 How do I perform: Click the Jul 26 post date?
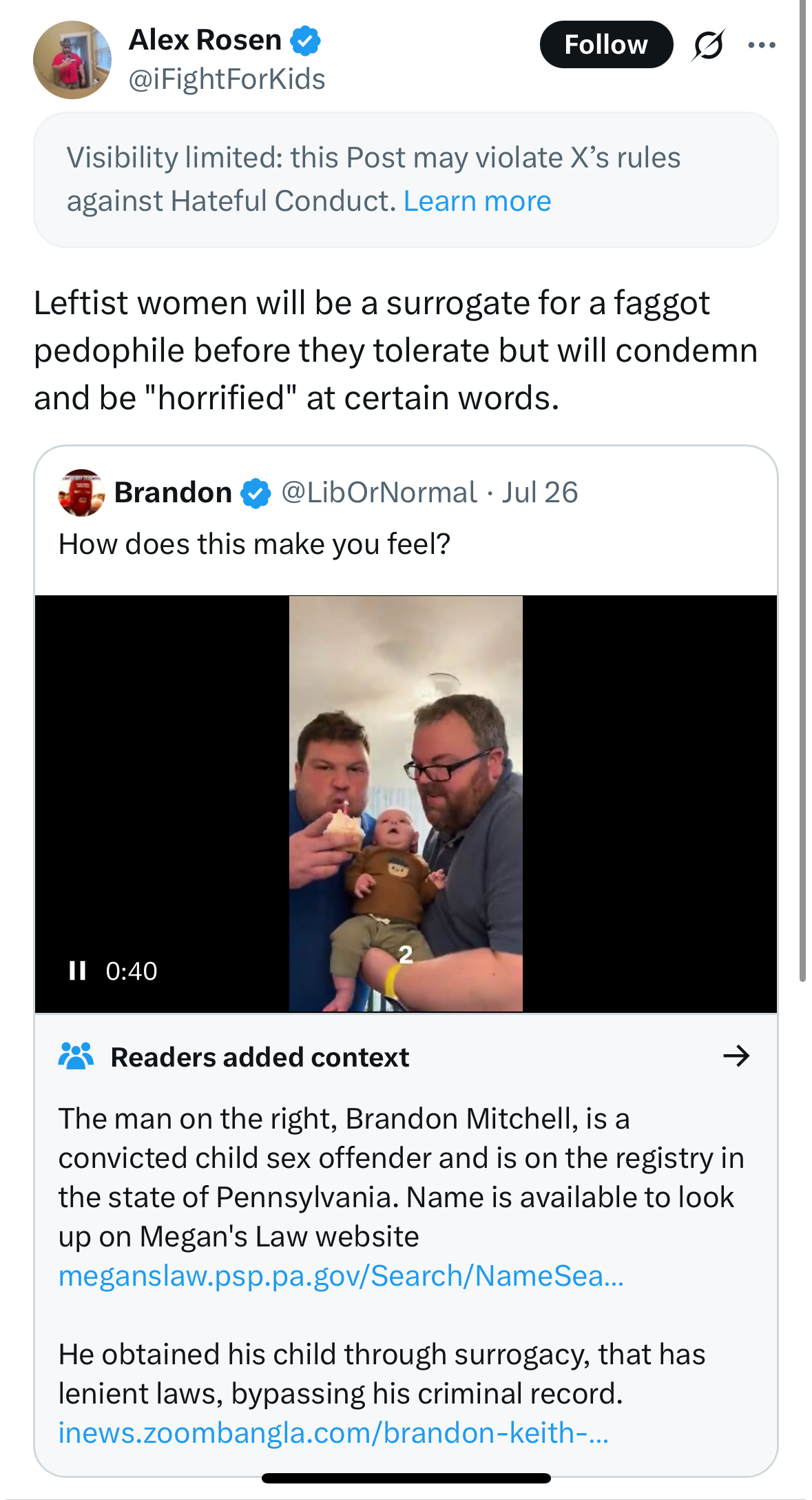click(539, 493)
